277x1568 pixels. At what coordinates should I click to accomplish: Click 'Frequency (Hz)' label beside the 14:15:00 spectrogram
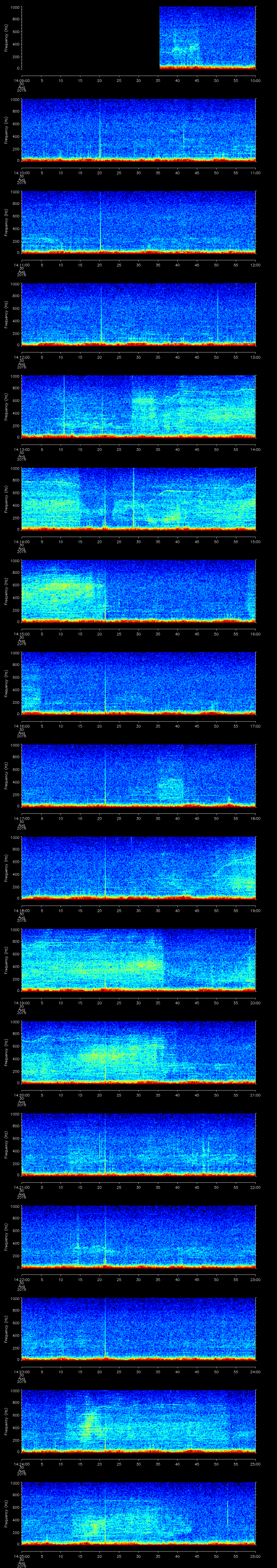tap(6, 591)
